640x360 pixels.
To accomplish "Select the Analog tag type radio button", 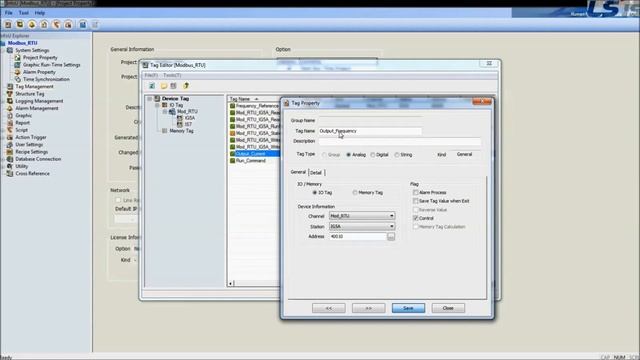I will point(349,155).
